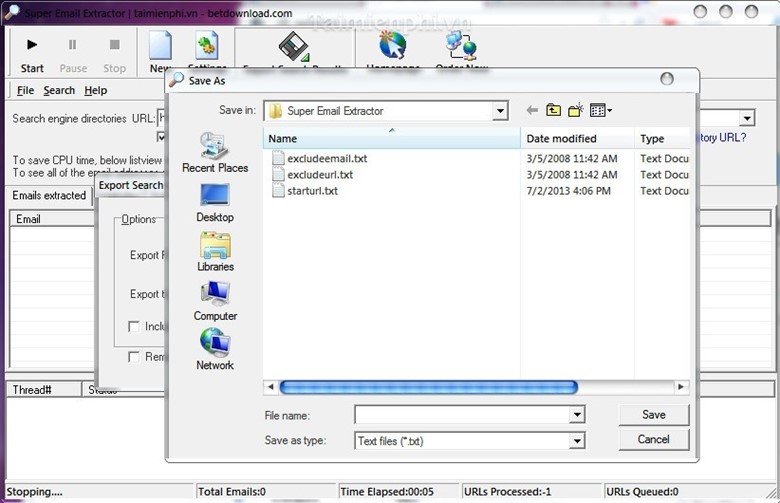780x503 pixels.
Task: Go to Desktop in the Save As sidebar
Action: (x=215, y=203)
